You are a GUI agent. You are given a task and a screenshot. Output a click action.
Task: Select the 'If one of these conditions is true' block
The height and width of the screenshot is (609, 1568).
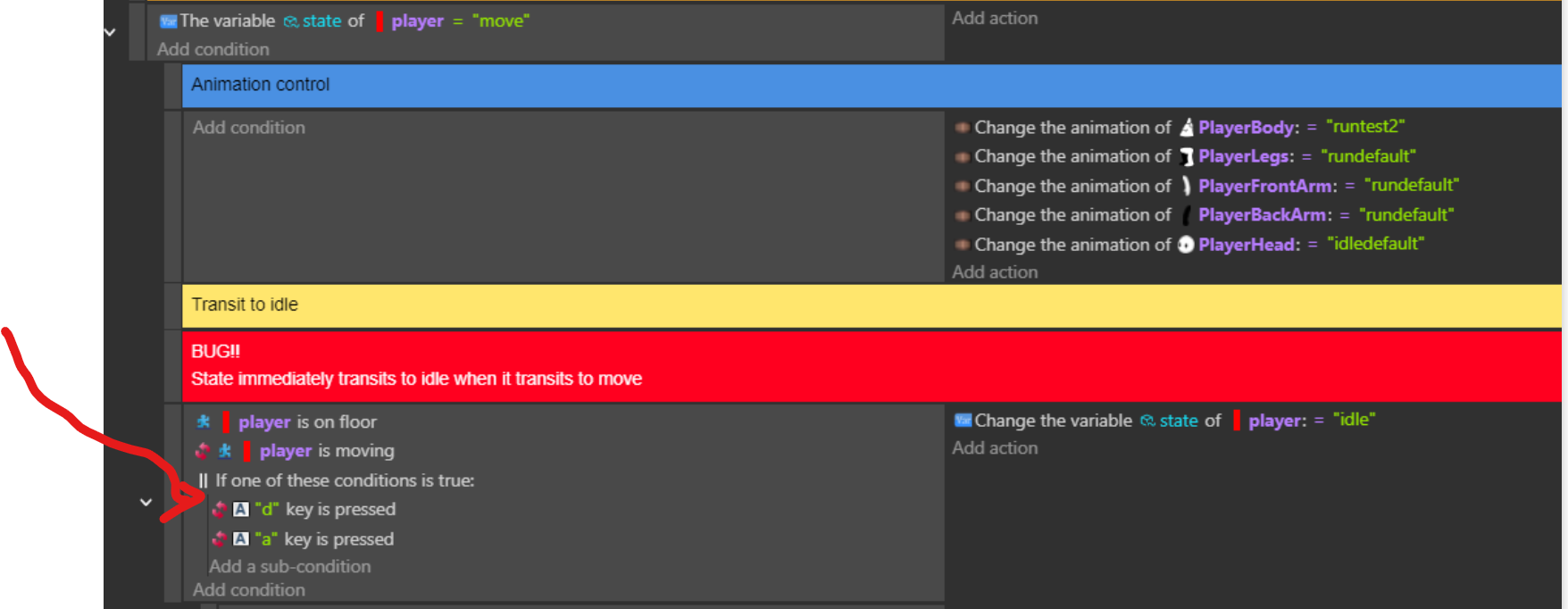click(x=344, y=480)
